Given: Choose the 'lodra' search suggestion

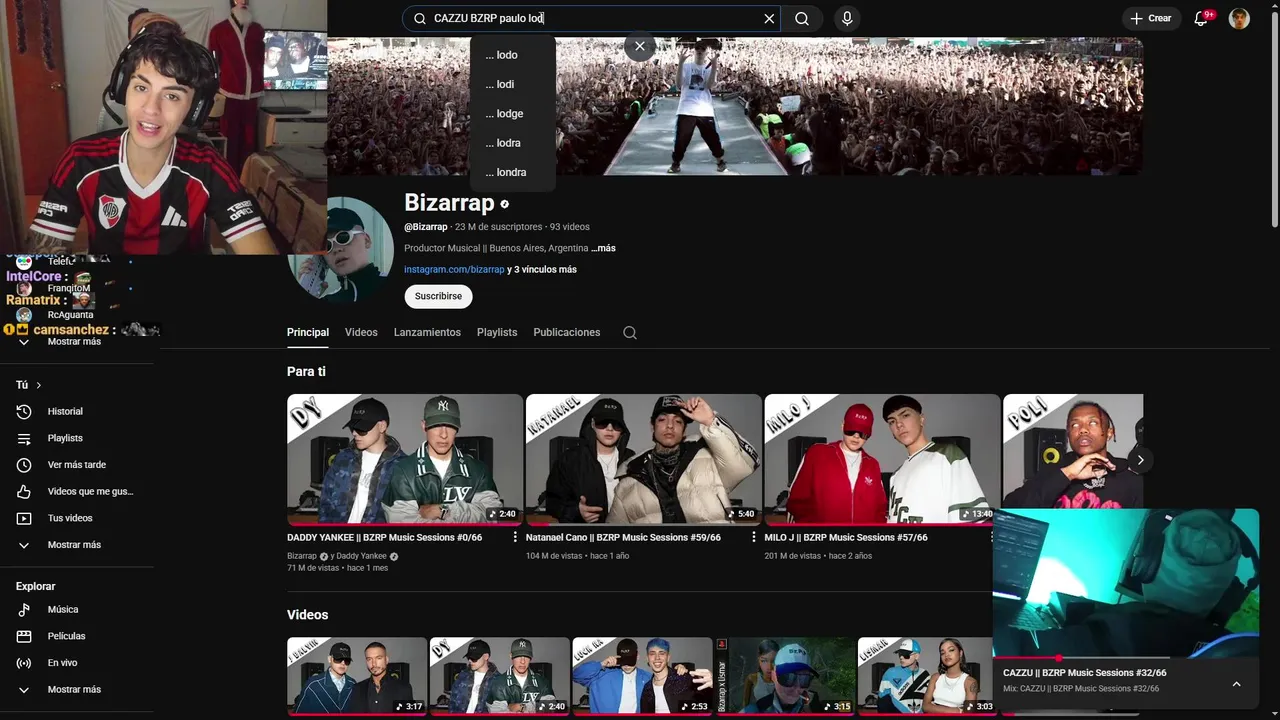Looking at the screenshot, I should 513,143.
